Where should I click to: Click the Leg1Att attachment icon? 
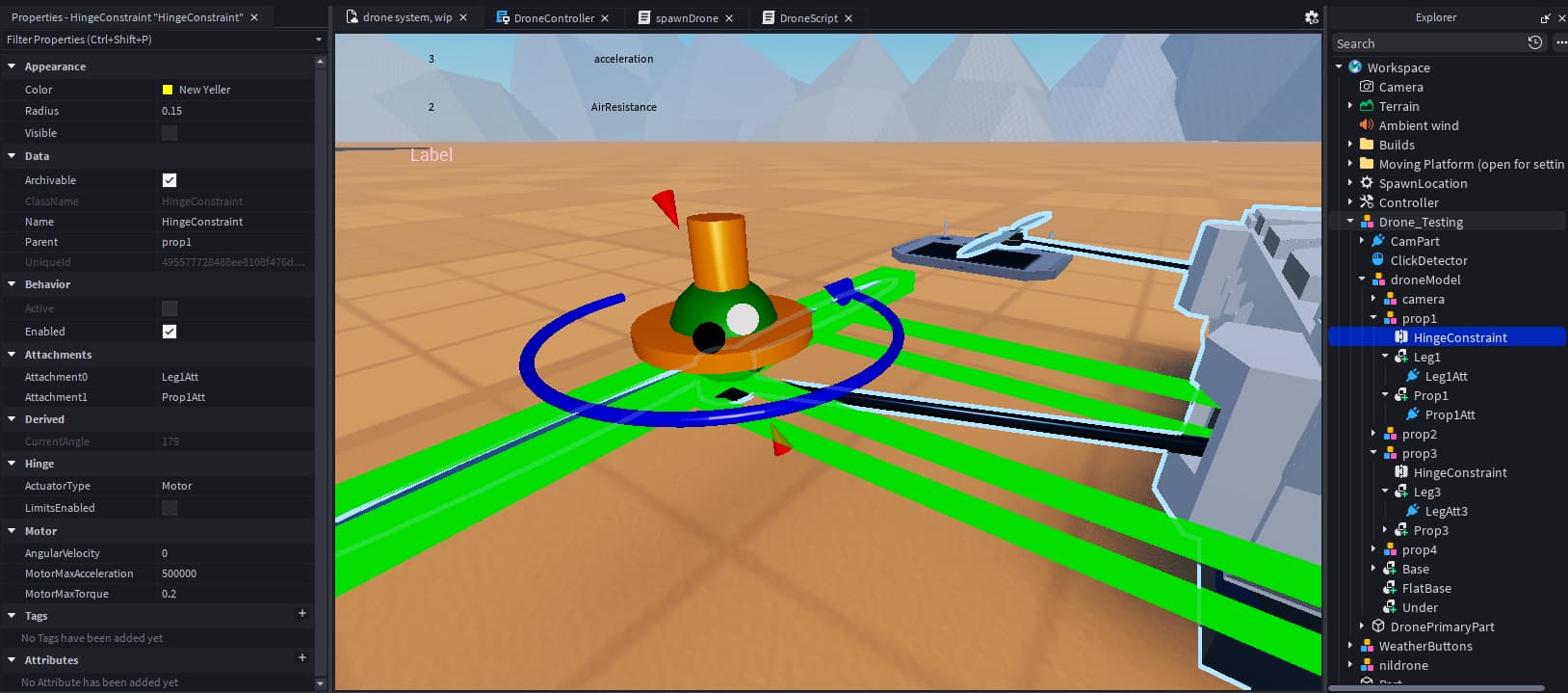[1413, 376]
